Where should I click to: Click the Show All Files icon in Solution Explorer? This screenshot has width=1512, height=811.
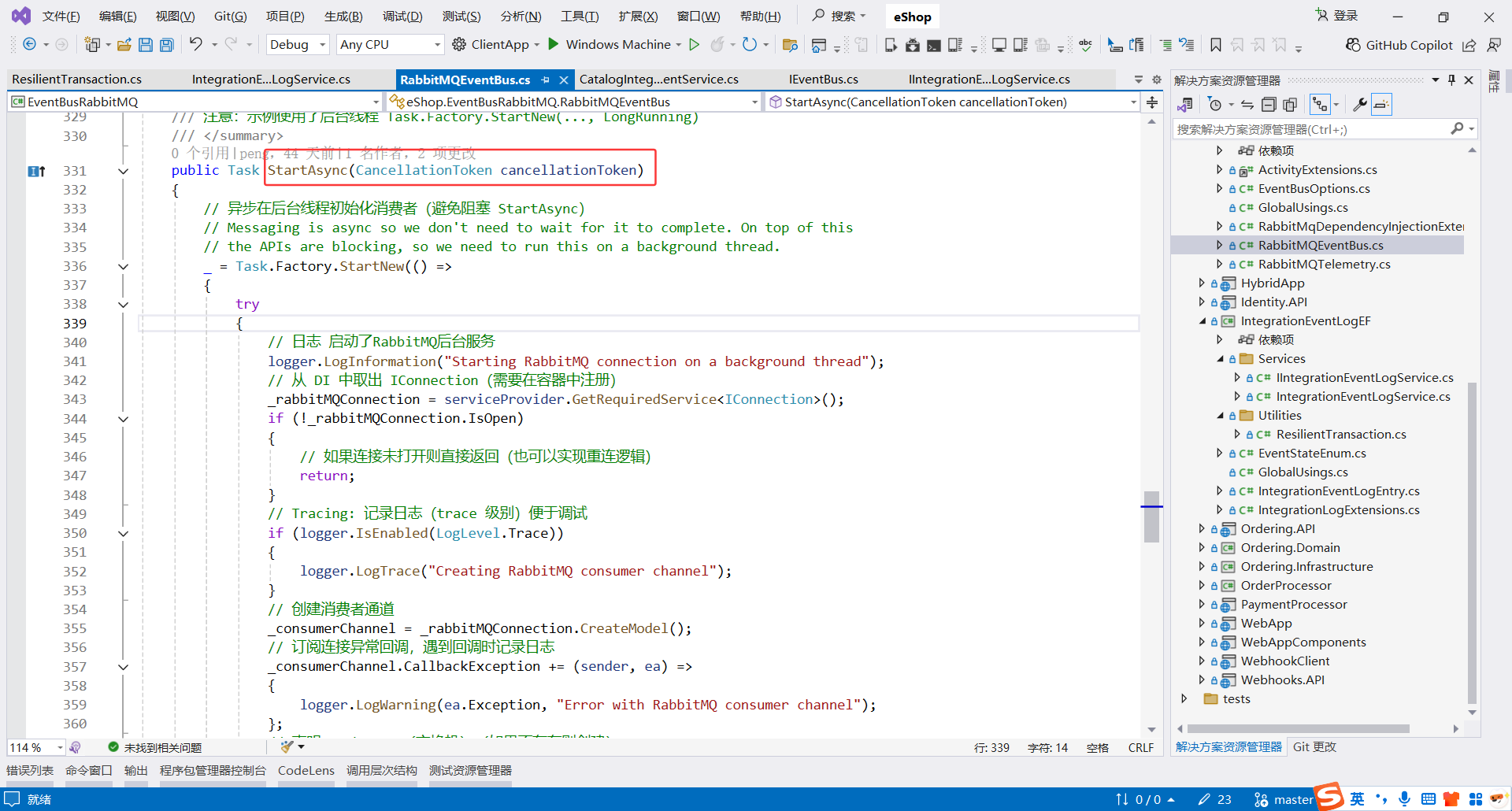pyautogui.click(x=1290, y=104)
